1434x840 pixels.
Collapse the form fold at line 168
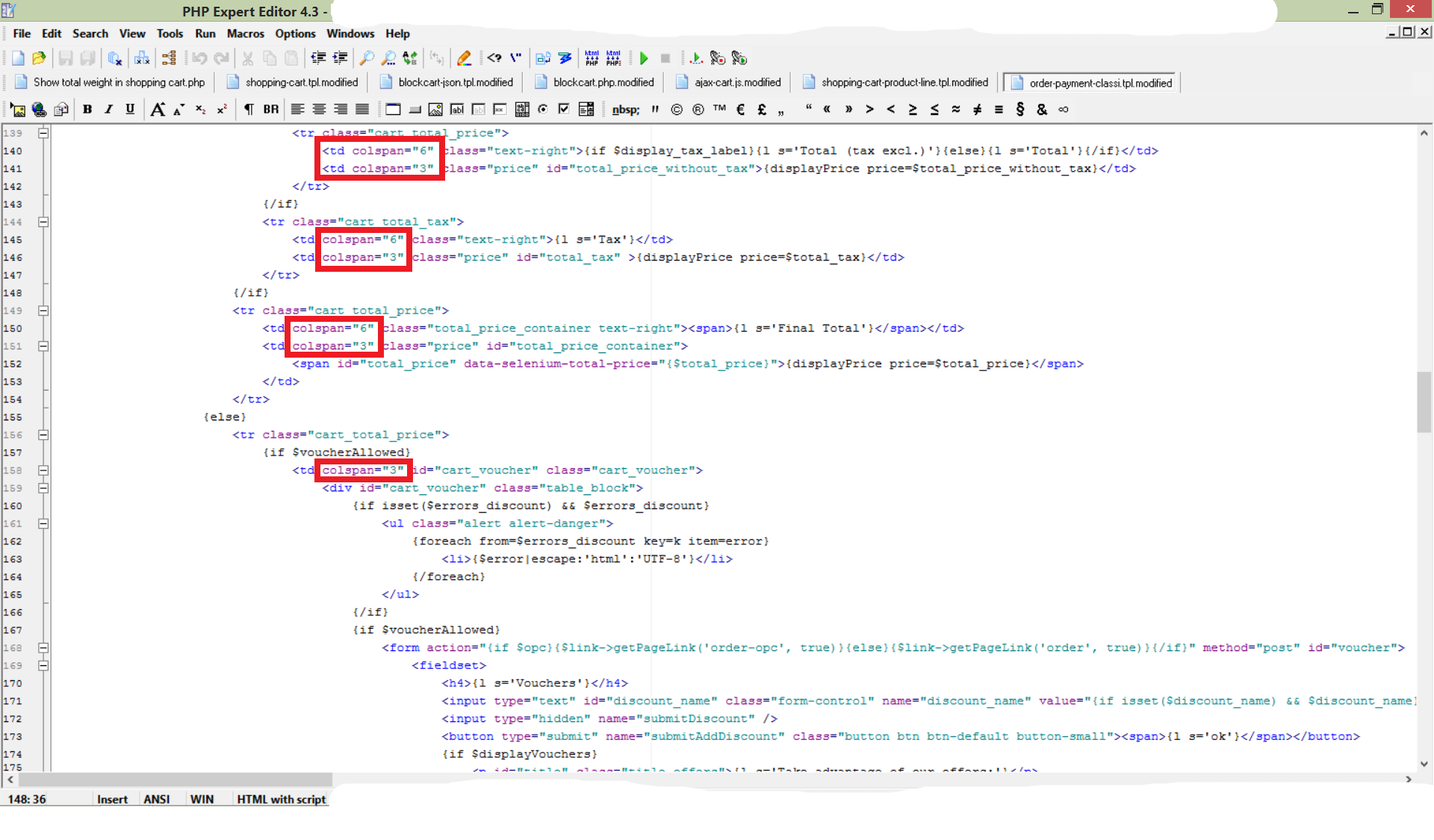tap(43, 648)
